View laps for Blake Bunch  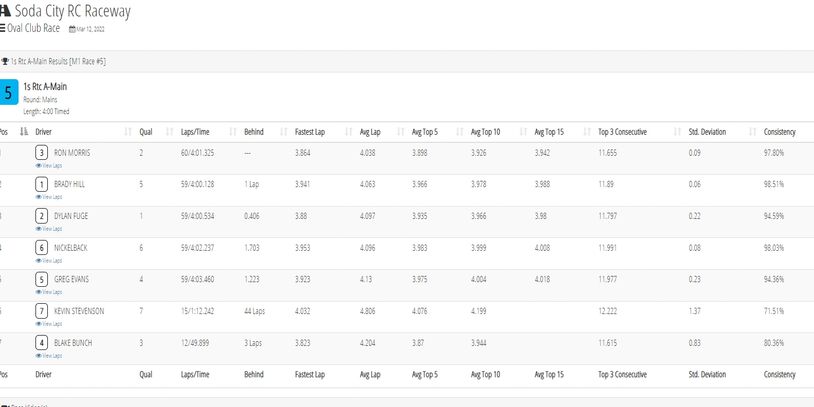(49, 356)
